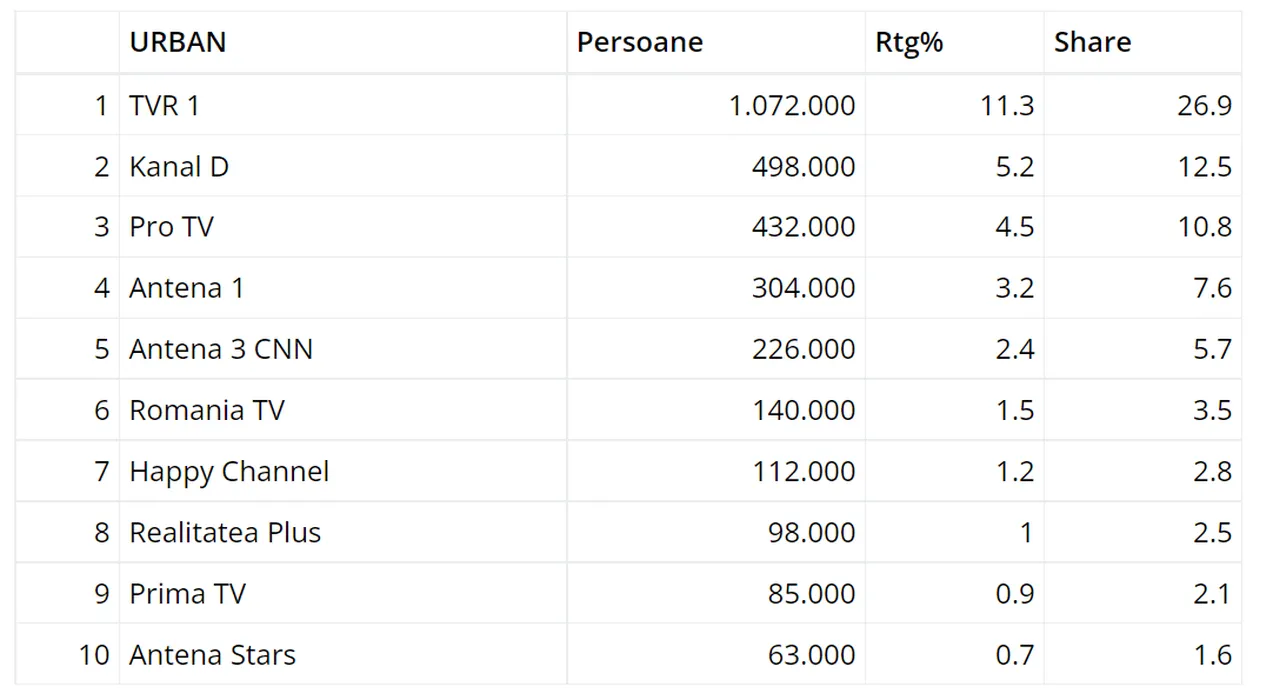
Task: Select the Romania TV channel cell
Action: (207, 410)
